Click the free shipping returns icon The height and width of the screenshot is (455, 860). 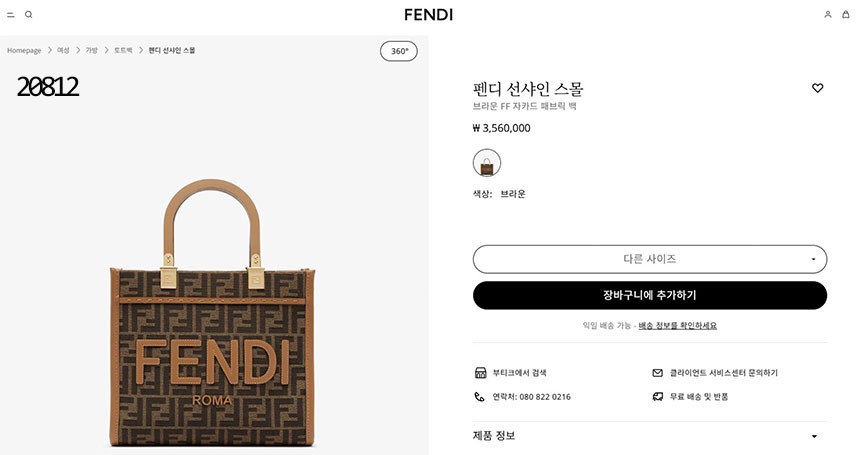[657, 397]
